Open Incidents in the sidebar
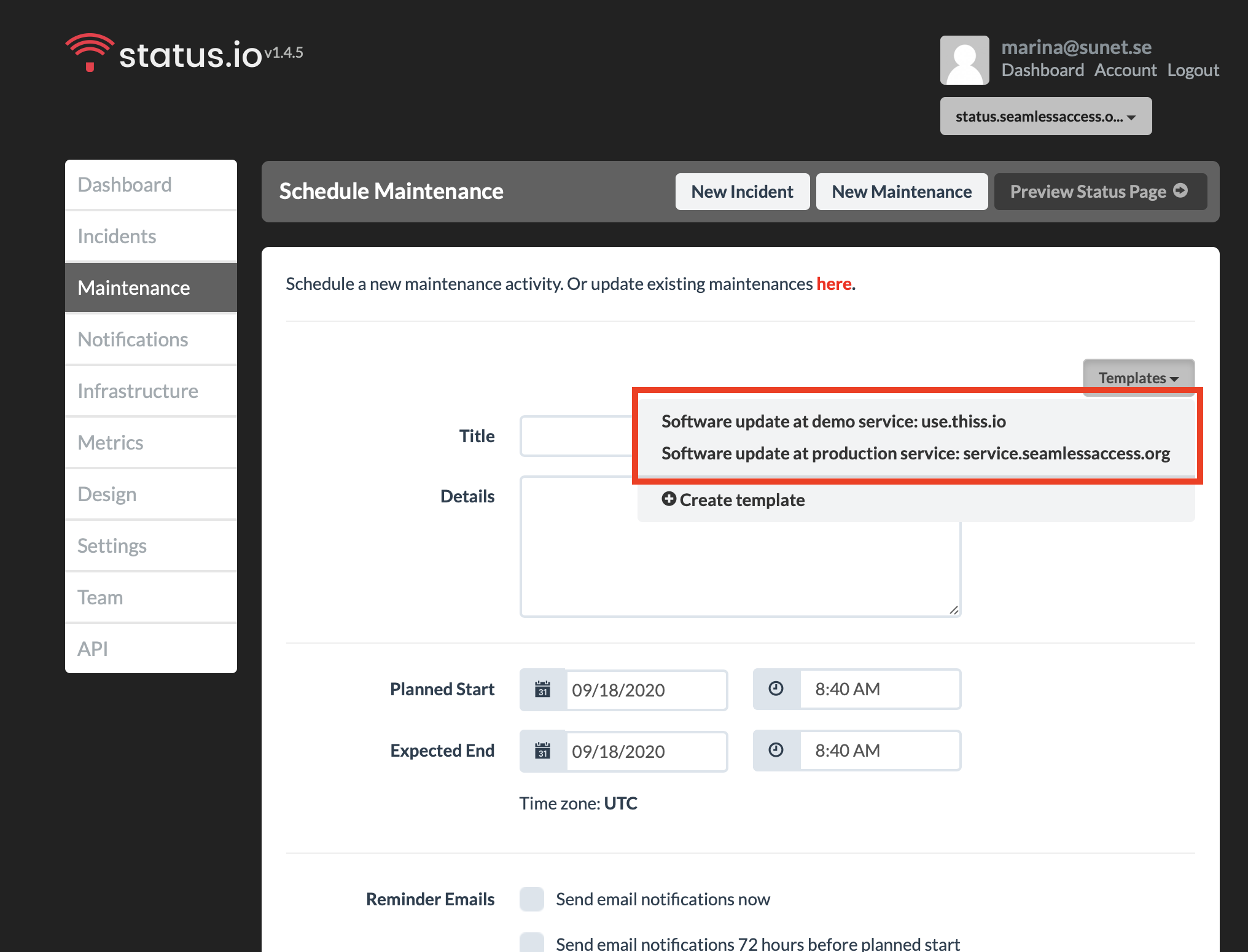The height and width of the screenshot is (952, 1248). tap(151, 236)
